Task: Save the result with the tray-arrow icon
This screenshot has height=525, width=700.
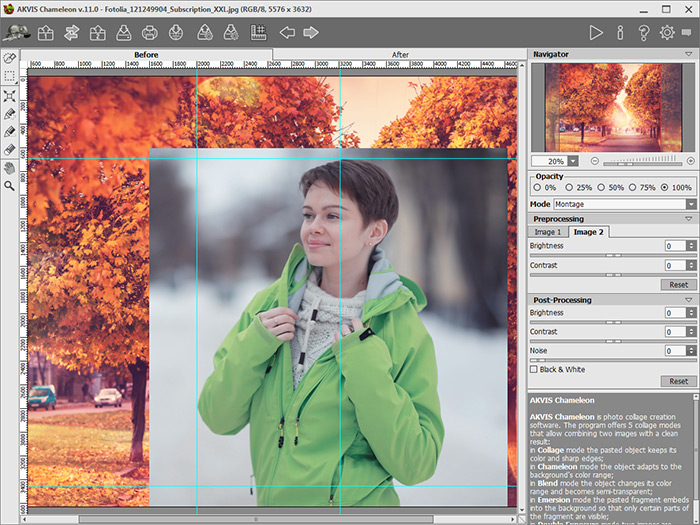Action: 124,33
